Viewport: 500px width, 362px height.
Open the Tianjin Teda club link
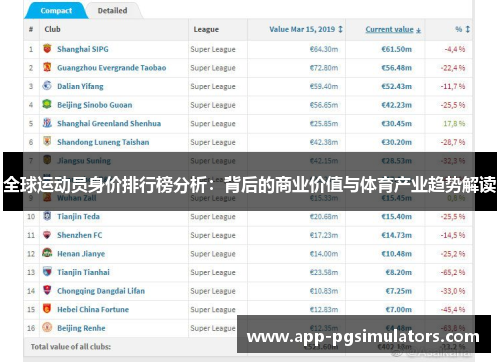(x=78, y=217)
